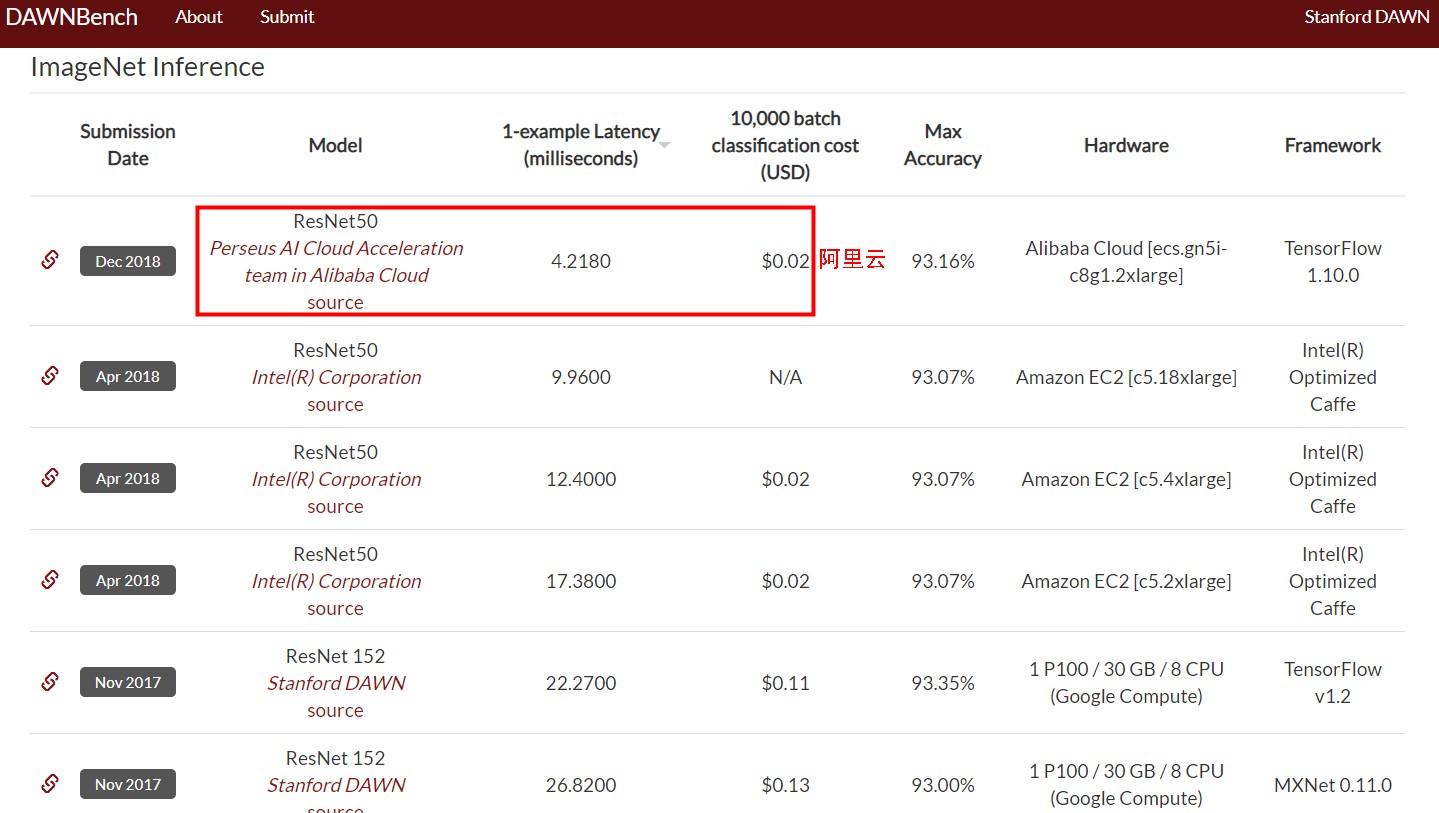Click the Amazon EC2 [c5.2xlarge] hardware cell
This screenshot has height=813, width=1439.
(1126, 581)
